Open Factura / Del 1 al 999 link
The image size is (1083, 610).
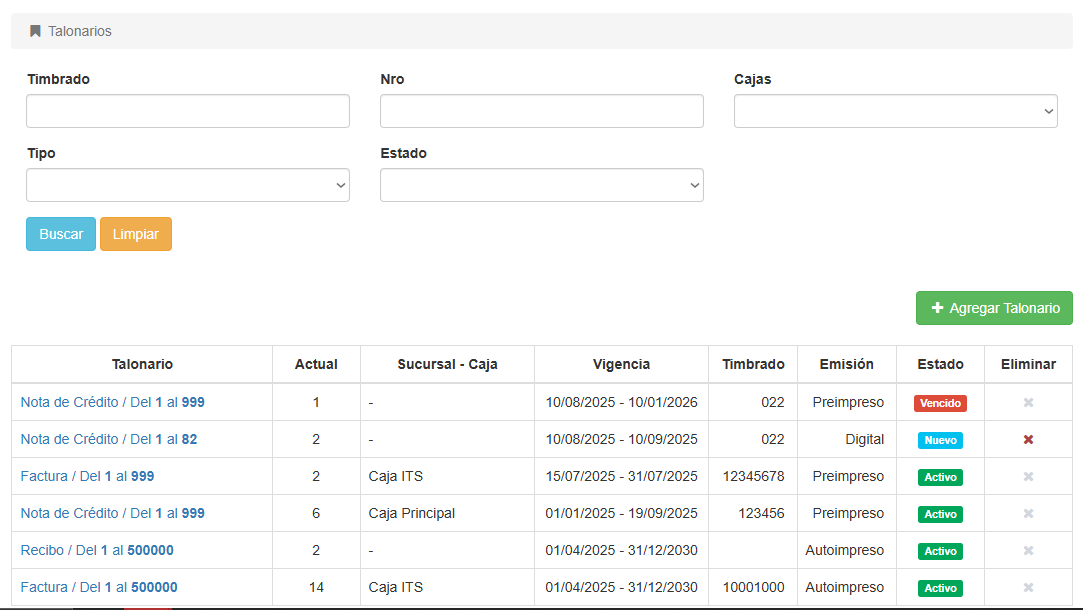(87, 476)
